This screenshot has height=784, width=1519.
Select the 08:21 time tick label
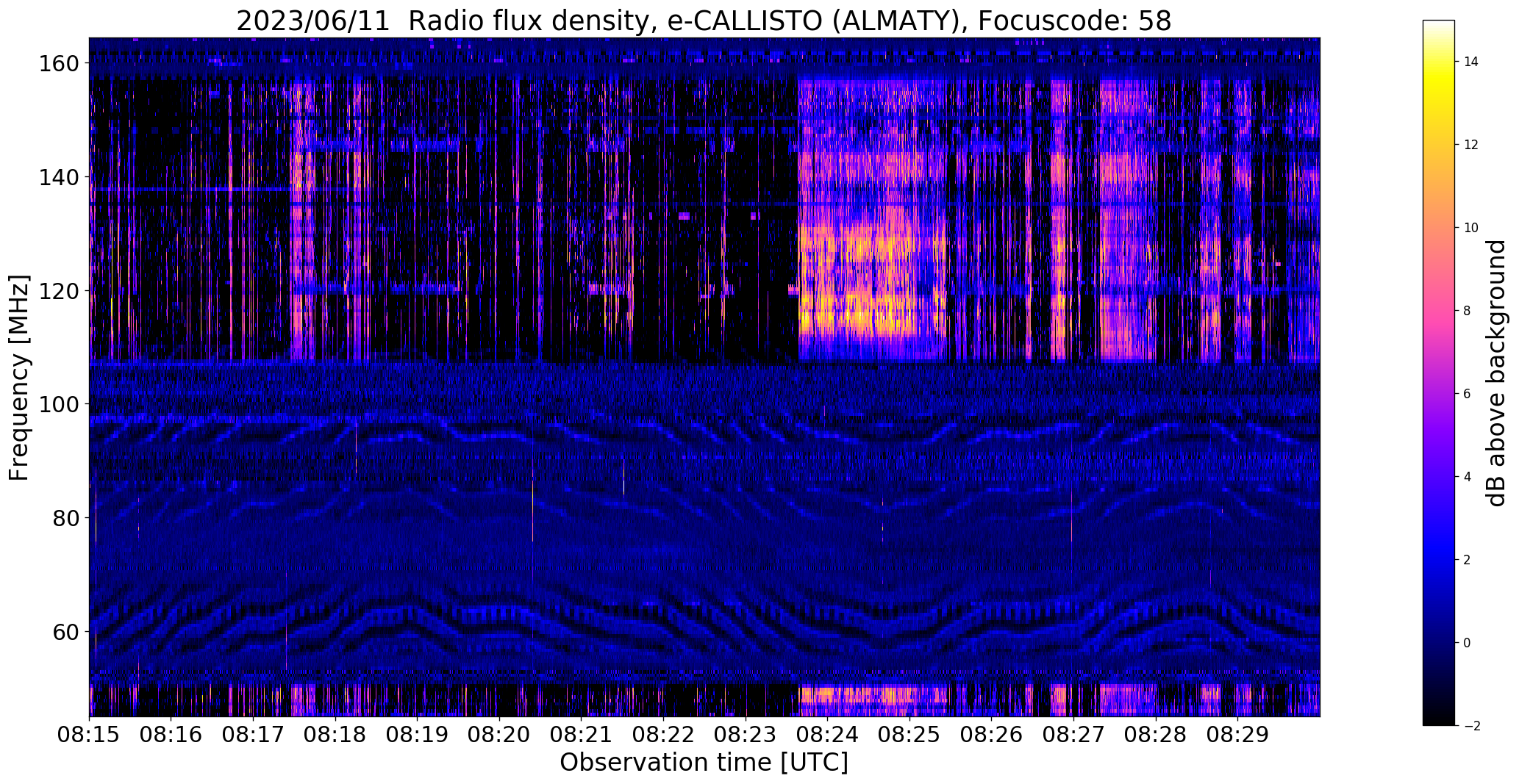tap(581, 734)
